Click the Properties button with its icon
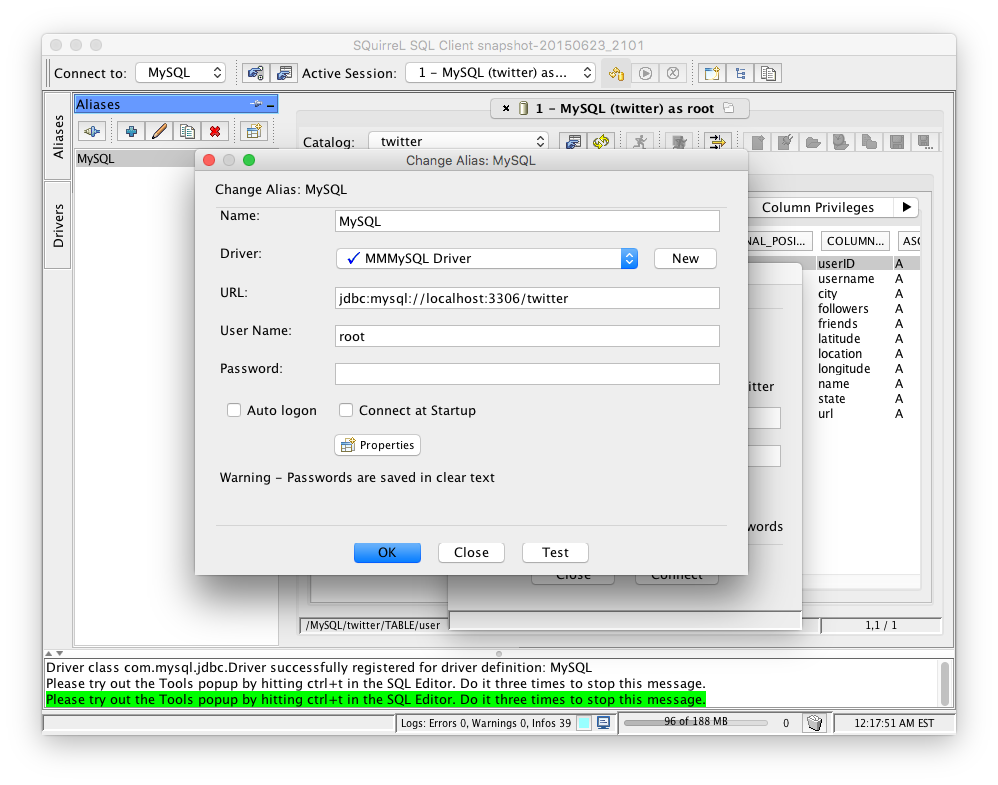Viewport: 998px width, 785px height. 377,445
